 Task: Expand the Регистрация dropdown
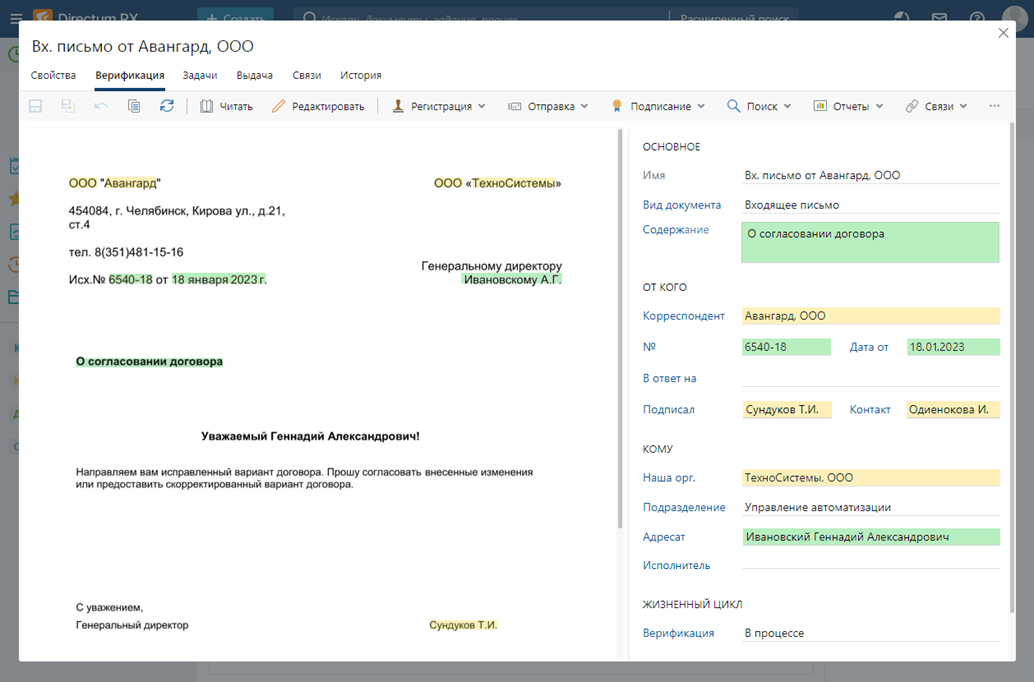(438, 106)
